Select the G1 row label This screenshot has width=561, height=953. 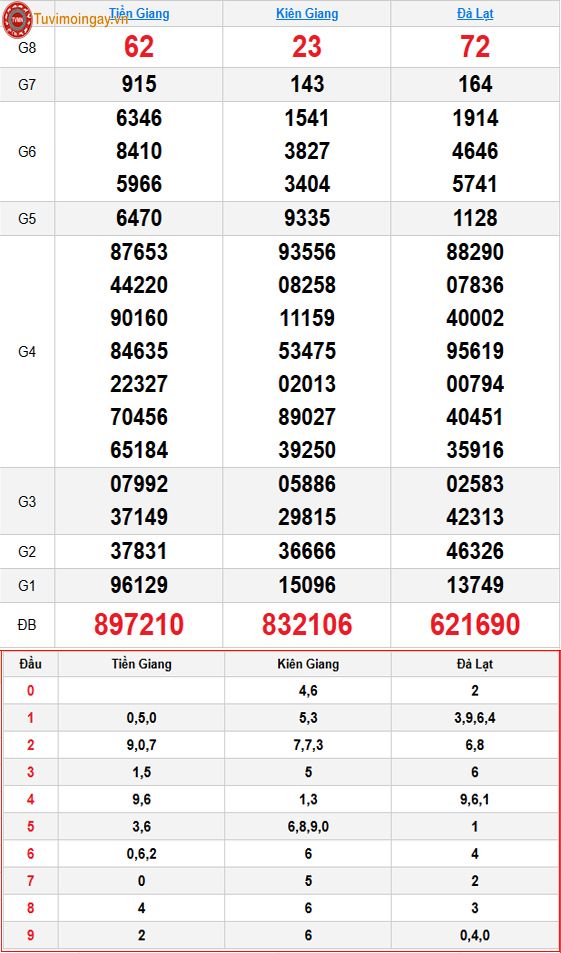[x=27, y=586]
